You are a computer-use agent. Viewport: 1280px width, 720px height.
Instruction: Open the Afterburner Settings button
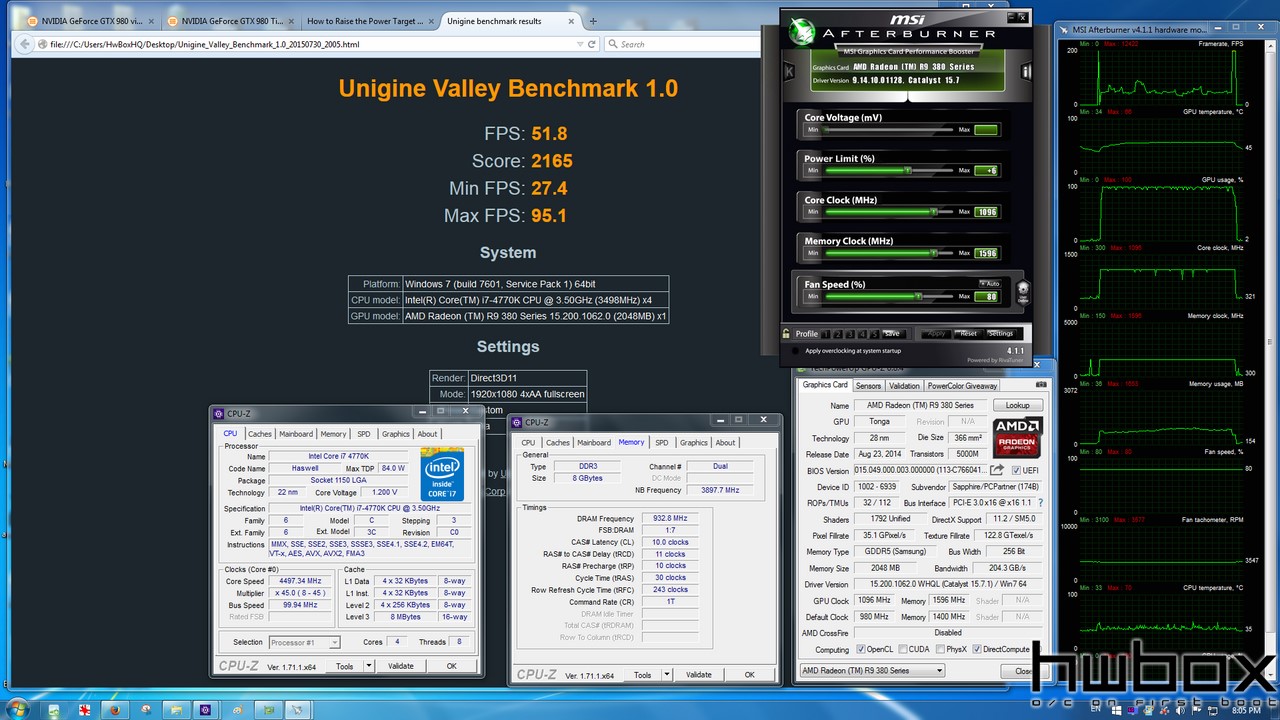1001,334
